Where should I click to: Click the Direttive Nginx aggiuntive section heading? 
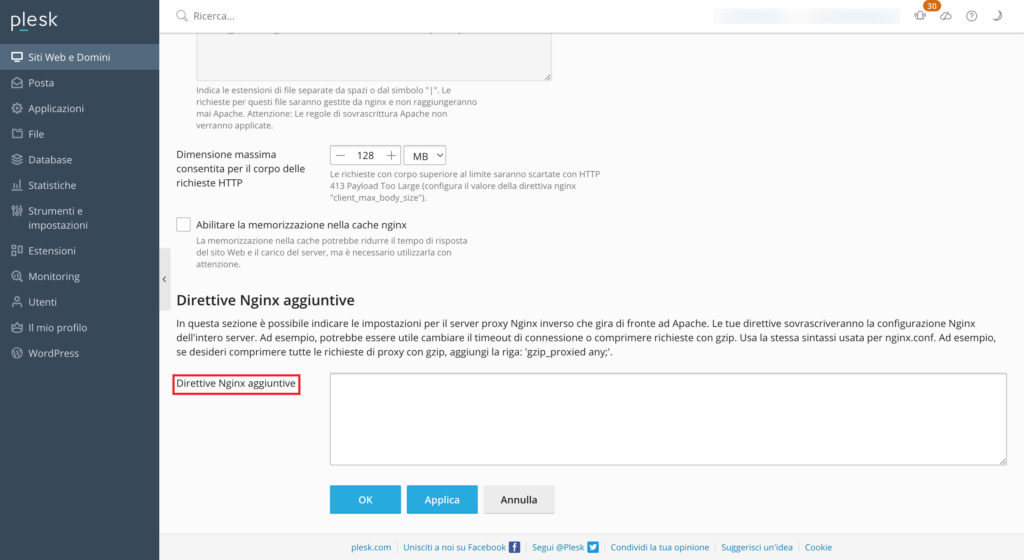tap(265, 300)
